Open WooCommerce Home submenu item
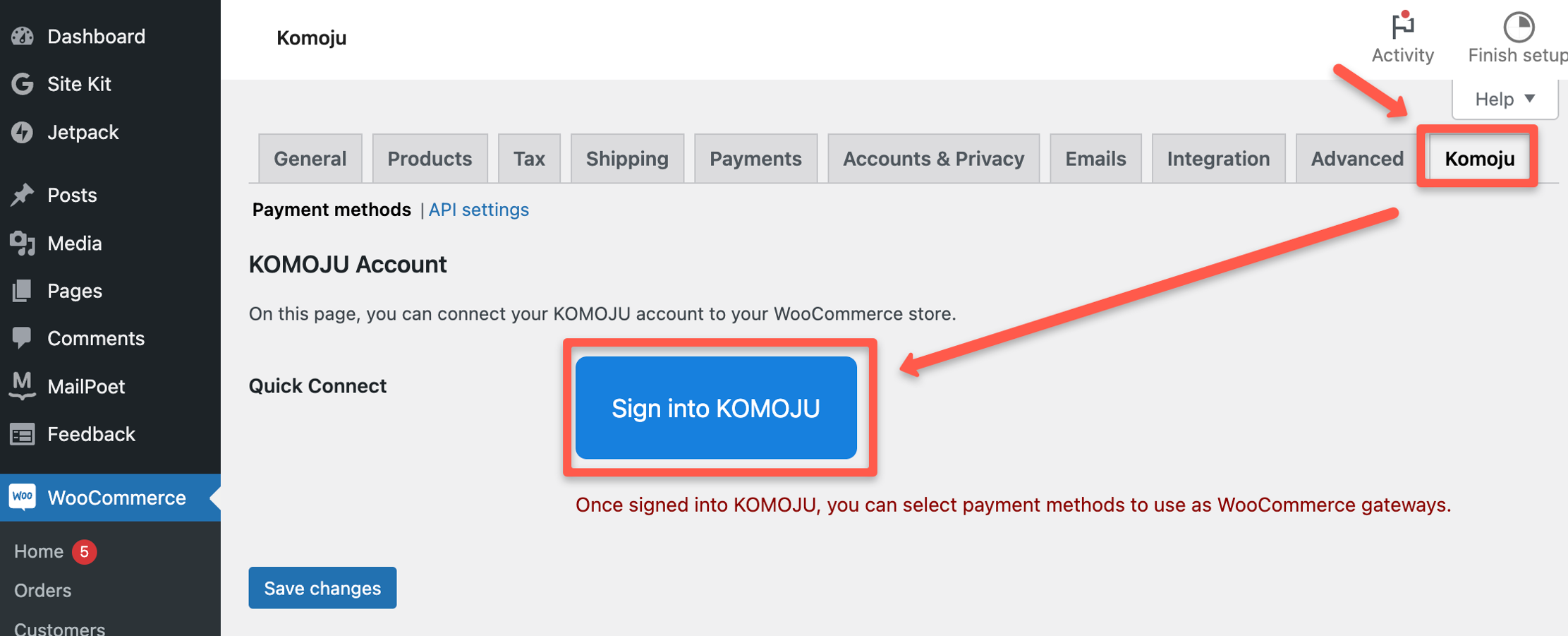 tap(39, 551)
